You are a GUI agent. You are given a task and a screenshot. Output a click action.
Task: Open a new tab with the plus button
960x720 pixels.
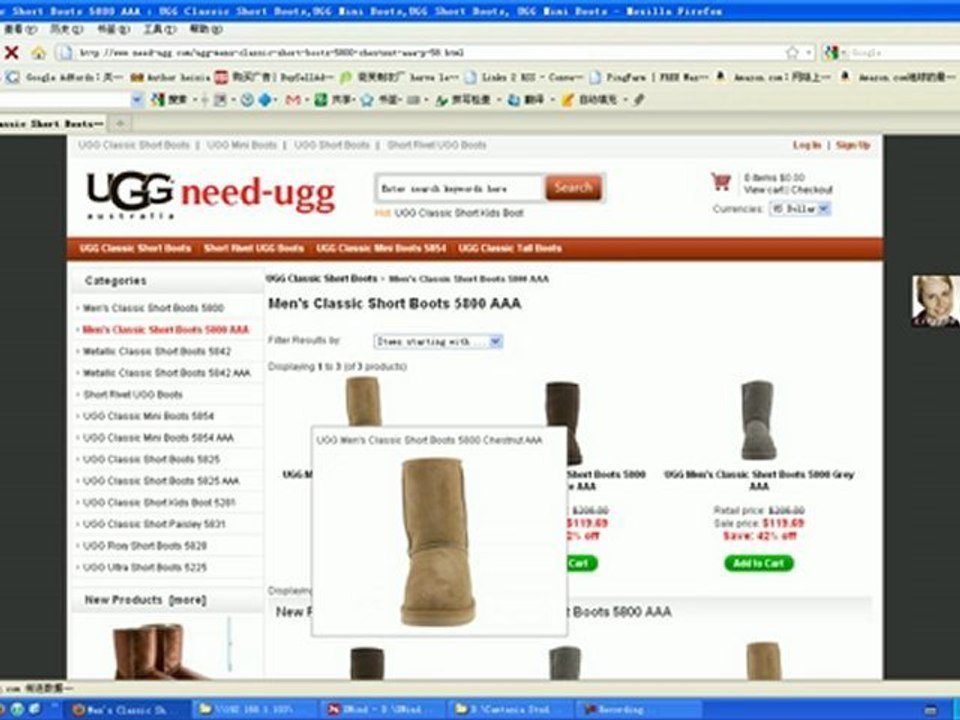120,124
